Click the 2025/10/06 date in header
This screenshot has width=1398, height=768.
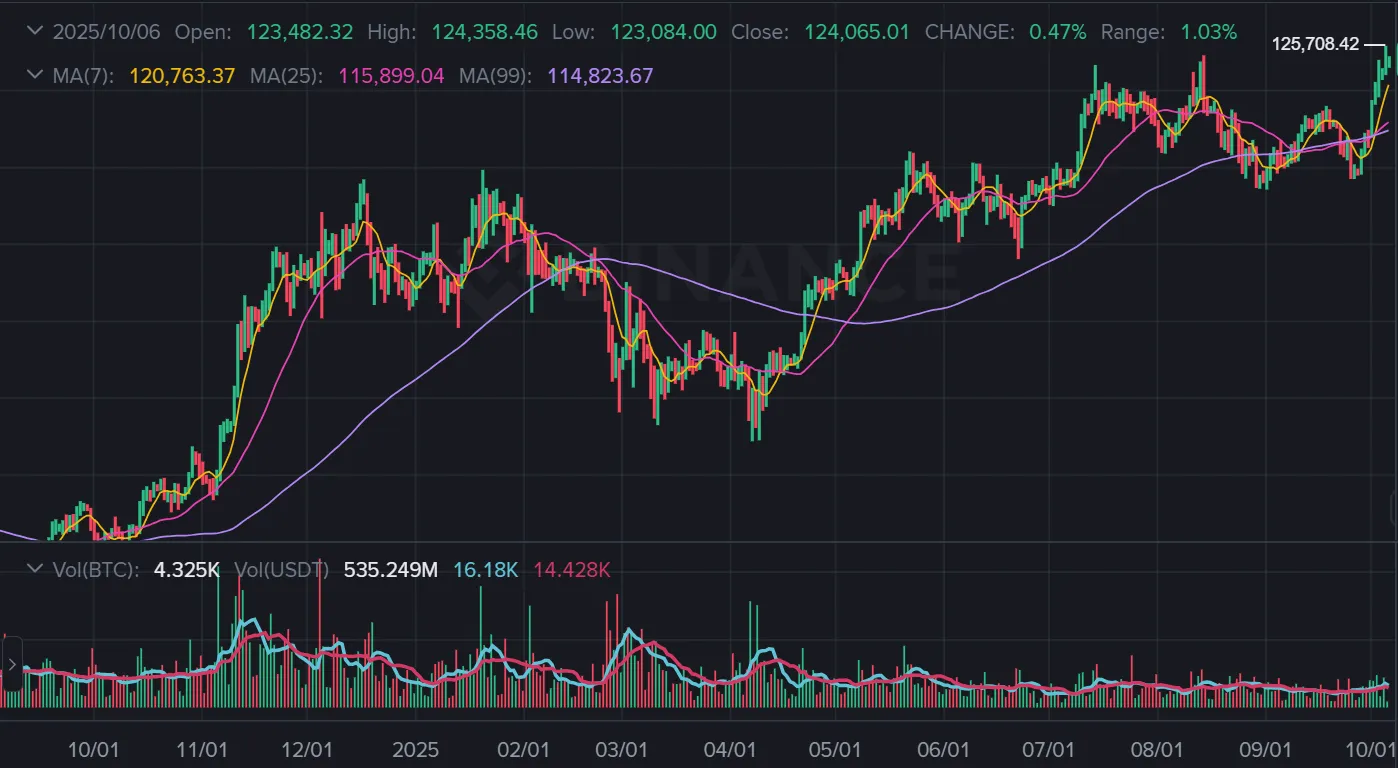[x=108, y=32]
